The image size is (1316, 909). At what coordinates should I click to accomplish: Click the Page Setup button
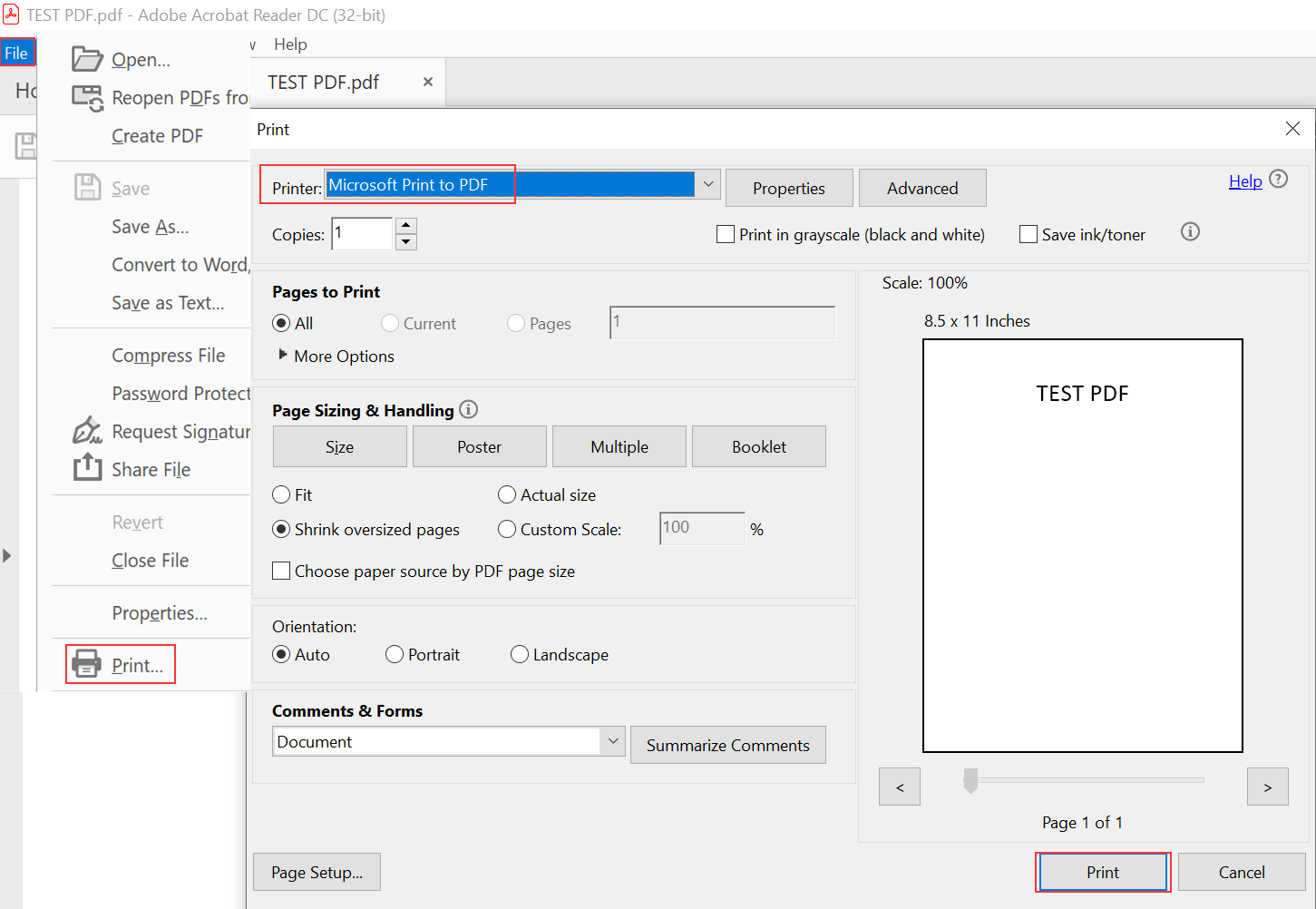(x=317, y=872)
